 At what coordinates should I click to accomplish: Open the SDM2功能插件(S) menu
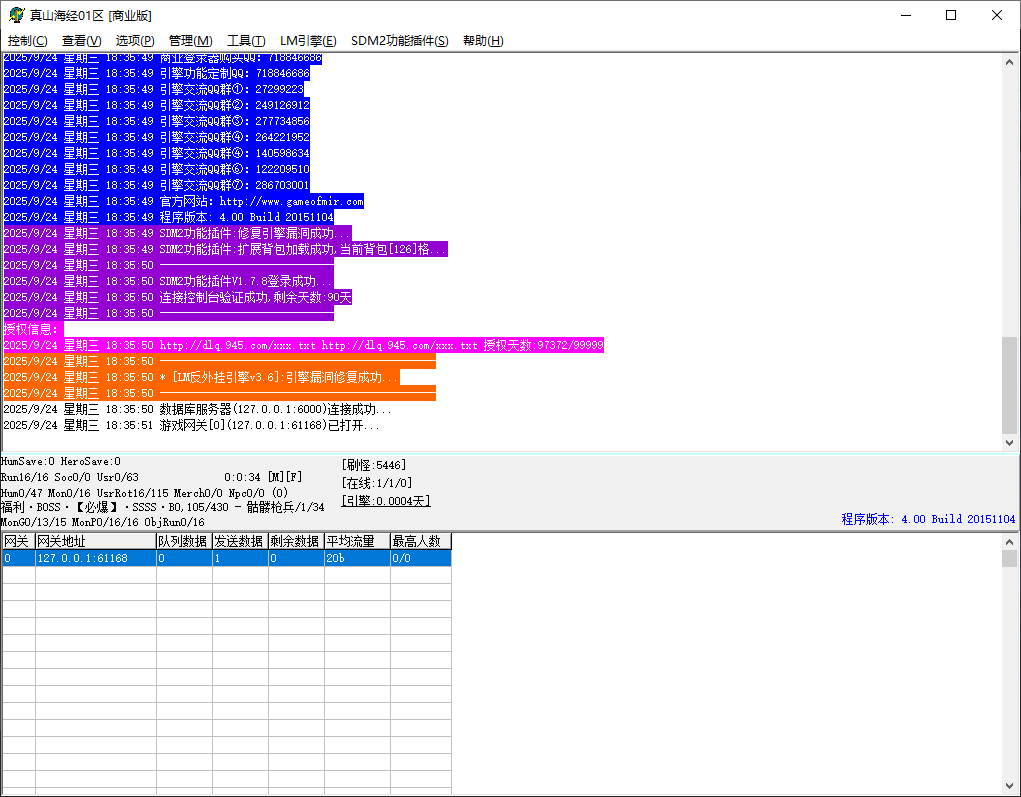point(399,41)
